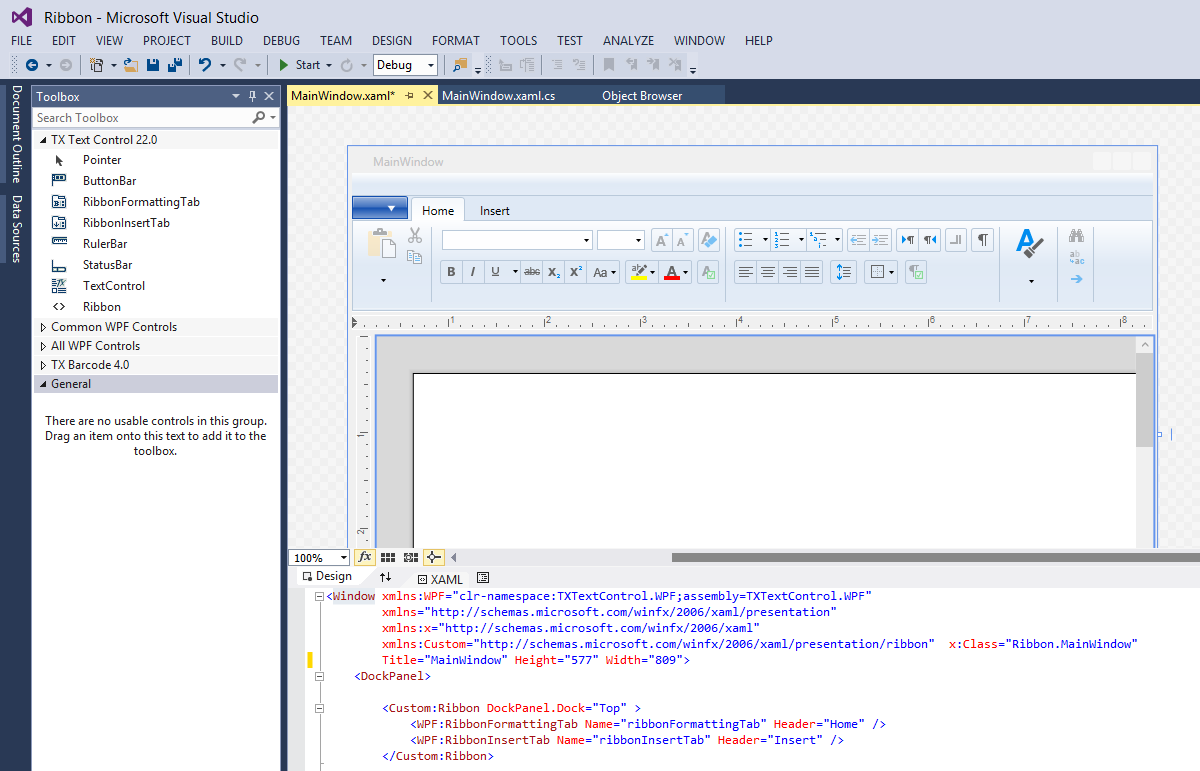The image size is (1200, 771).
Task: Toggle Bold formatting in ribbon
Action: point(451,272)
